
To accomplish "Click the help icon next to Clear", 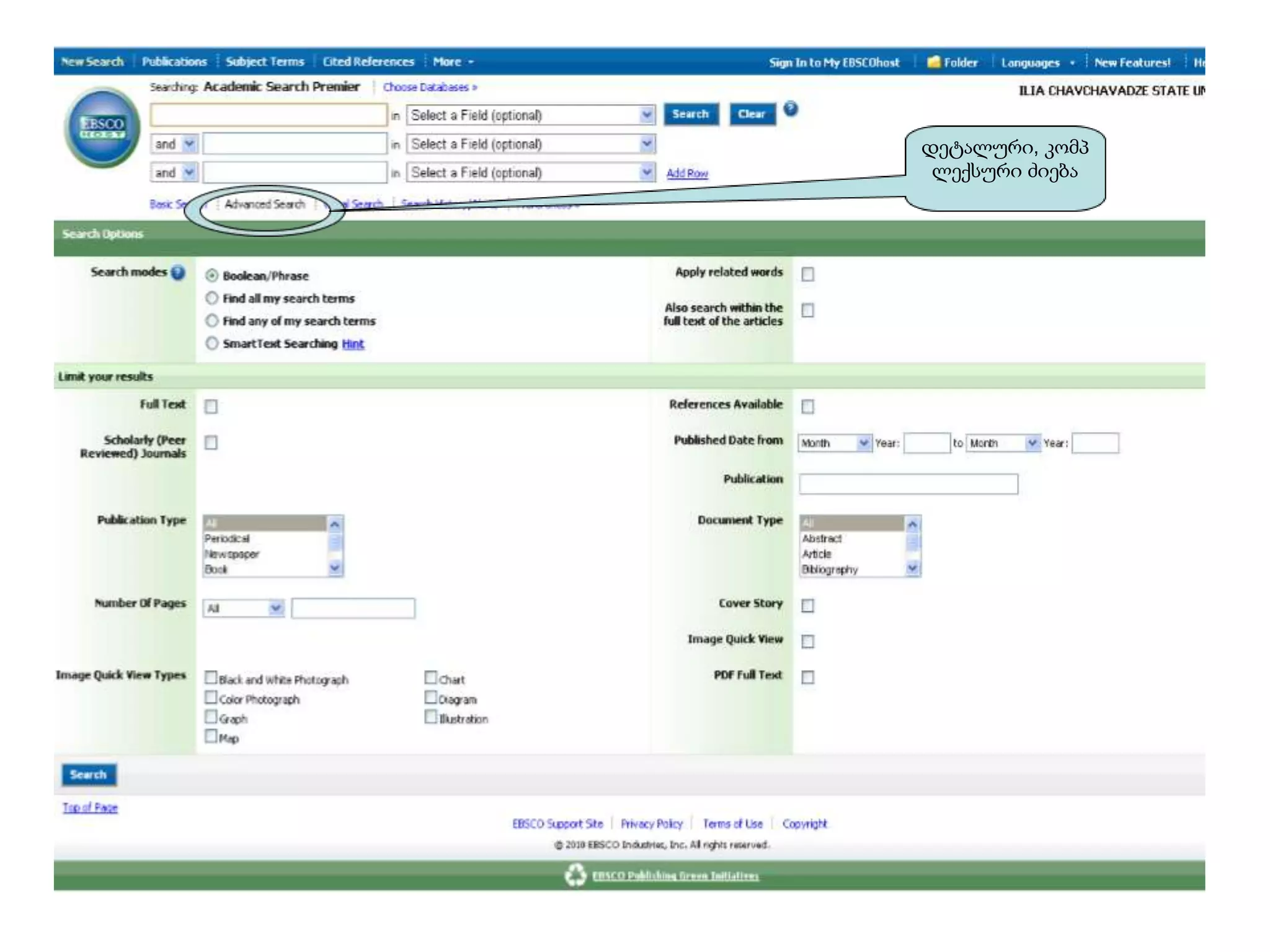I will [x=790, y=109].
